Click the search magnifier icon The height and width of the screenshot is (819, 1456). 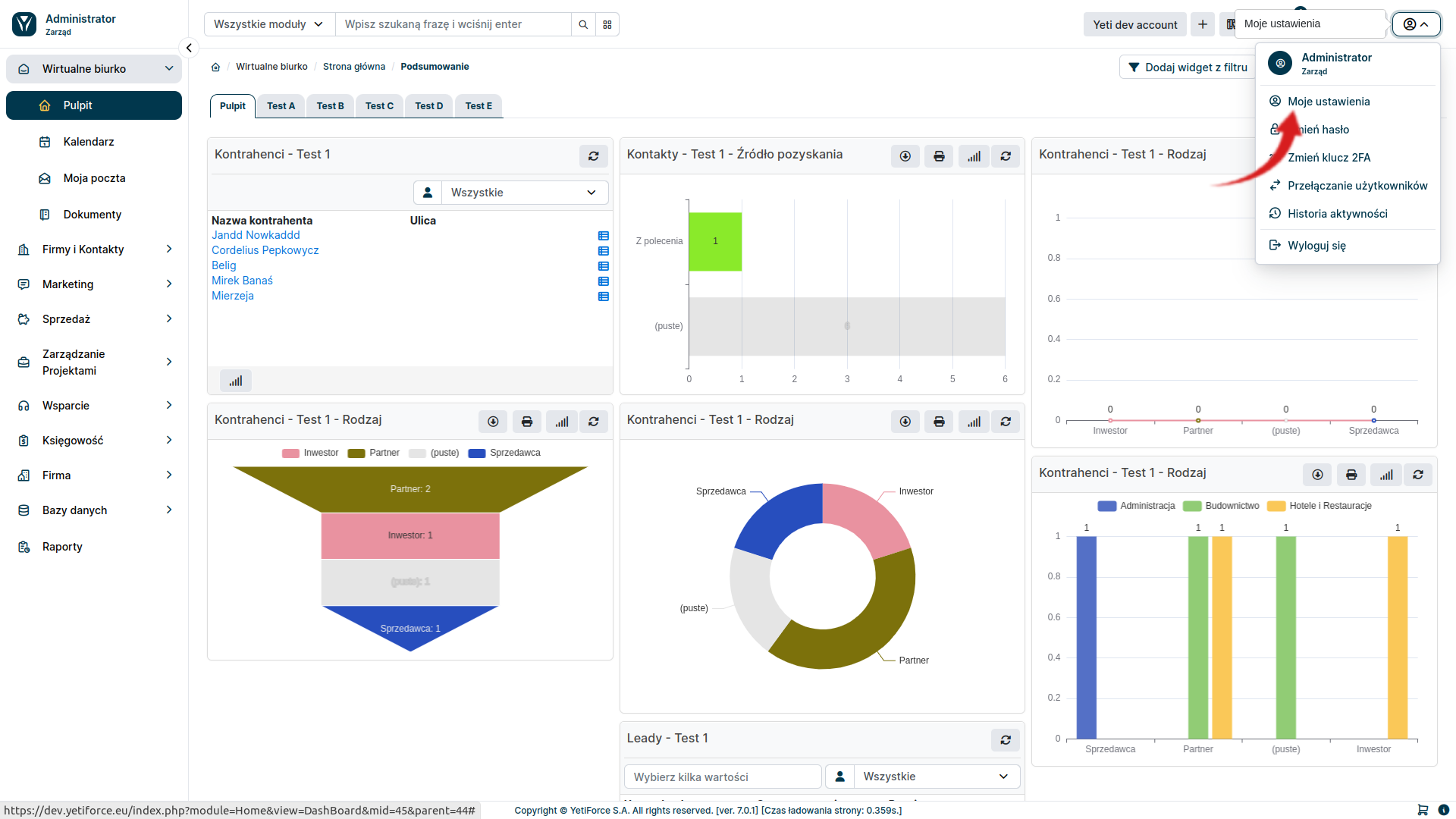583,24
